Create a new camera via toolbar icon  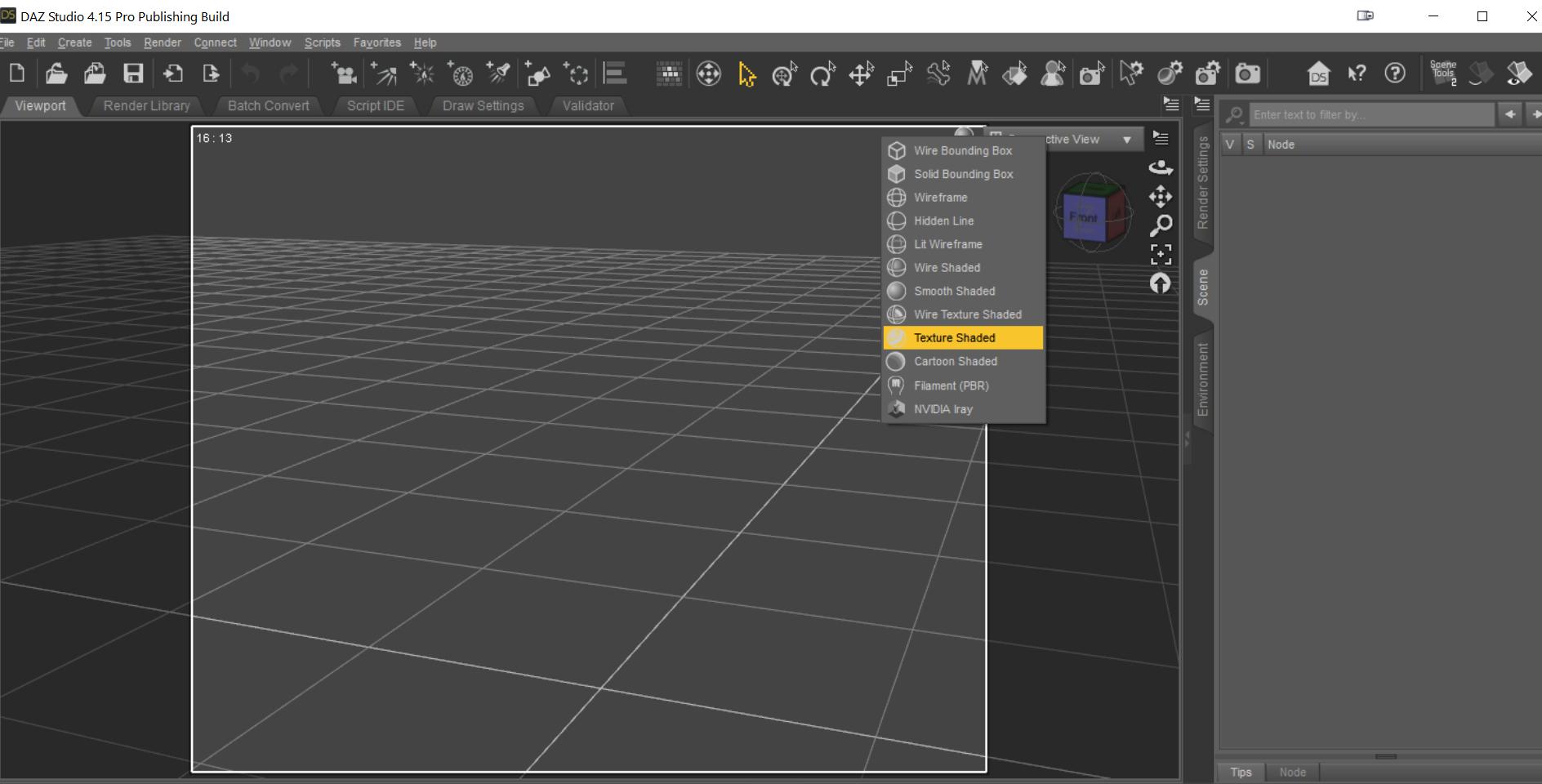[x=344, y=73]
